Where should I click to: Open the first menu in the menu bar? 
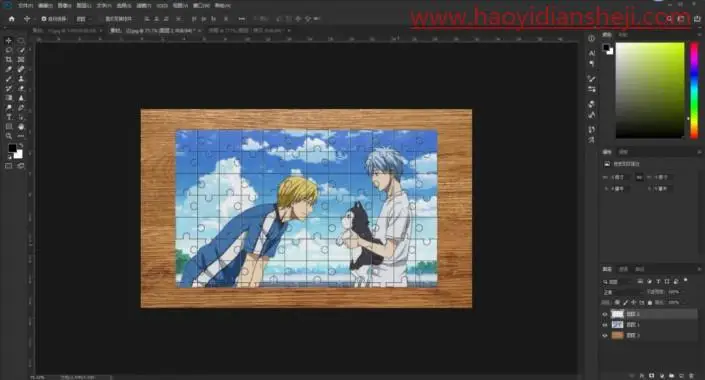pyautogui.click(x=26, y=6)
